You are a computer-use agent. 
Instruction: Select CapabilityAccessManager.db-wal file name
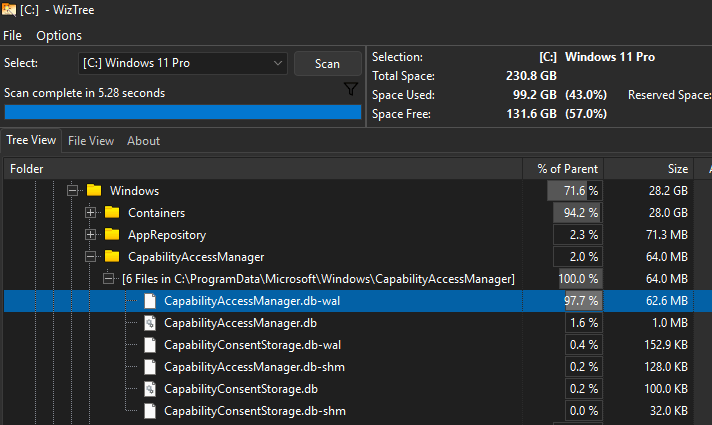(252, 301)
